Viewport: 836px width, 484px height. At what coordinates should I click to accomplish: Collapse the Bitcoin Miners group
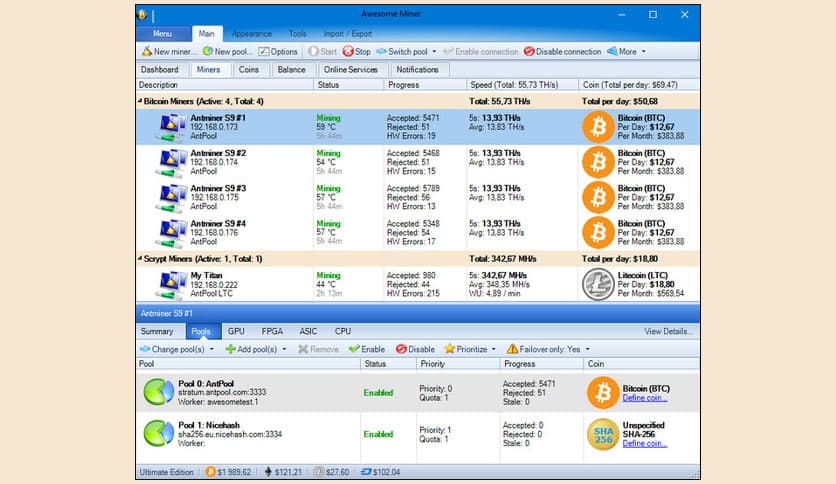[140, 101]
